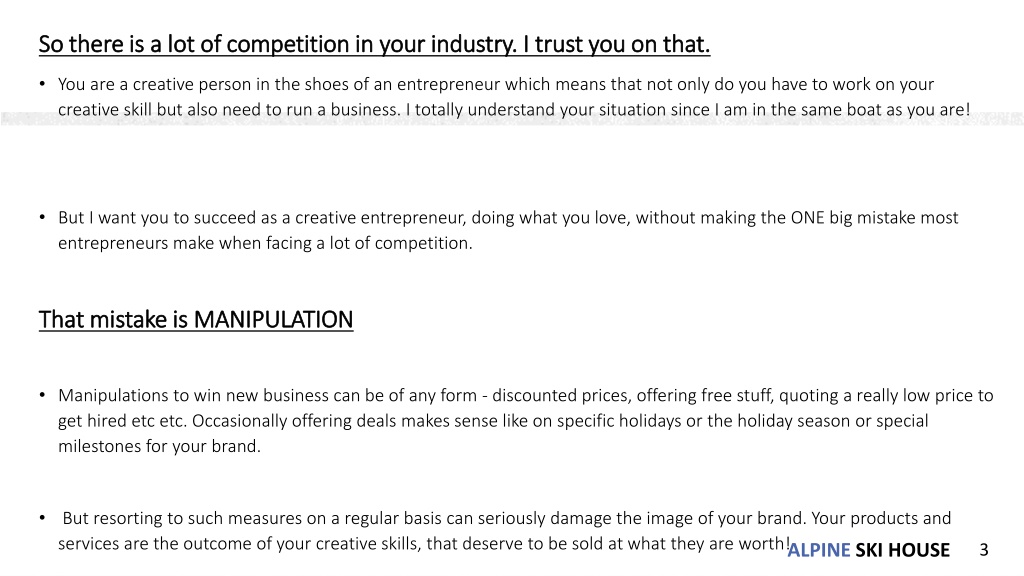
Task: Click the SKI HOUSE footer text
Action: [903, 550]
